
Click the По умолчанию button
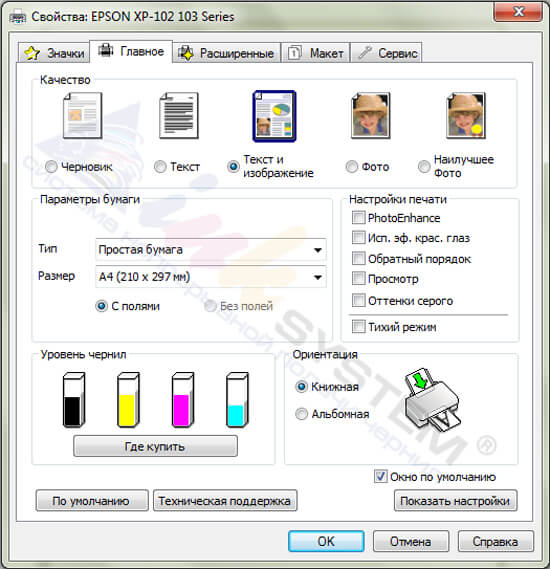(92, 501)
